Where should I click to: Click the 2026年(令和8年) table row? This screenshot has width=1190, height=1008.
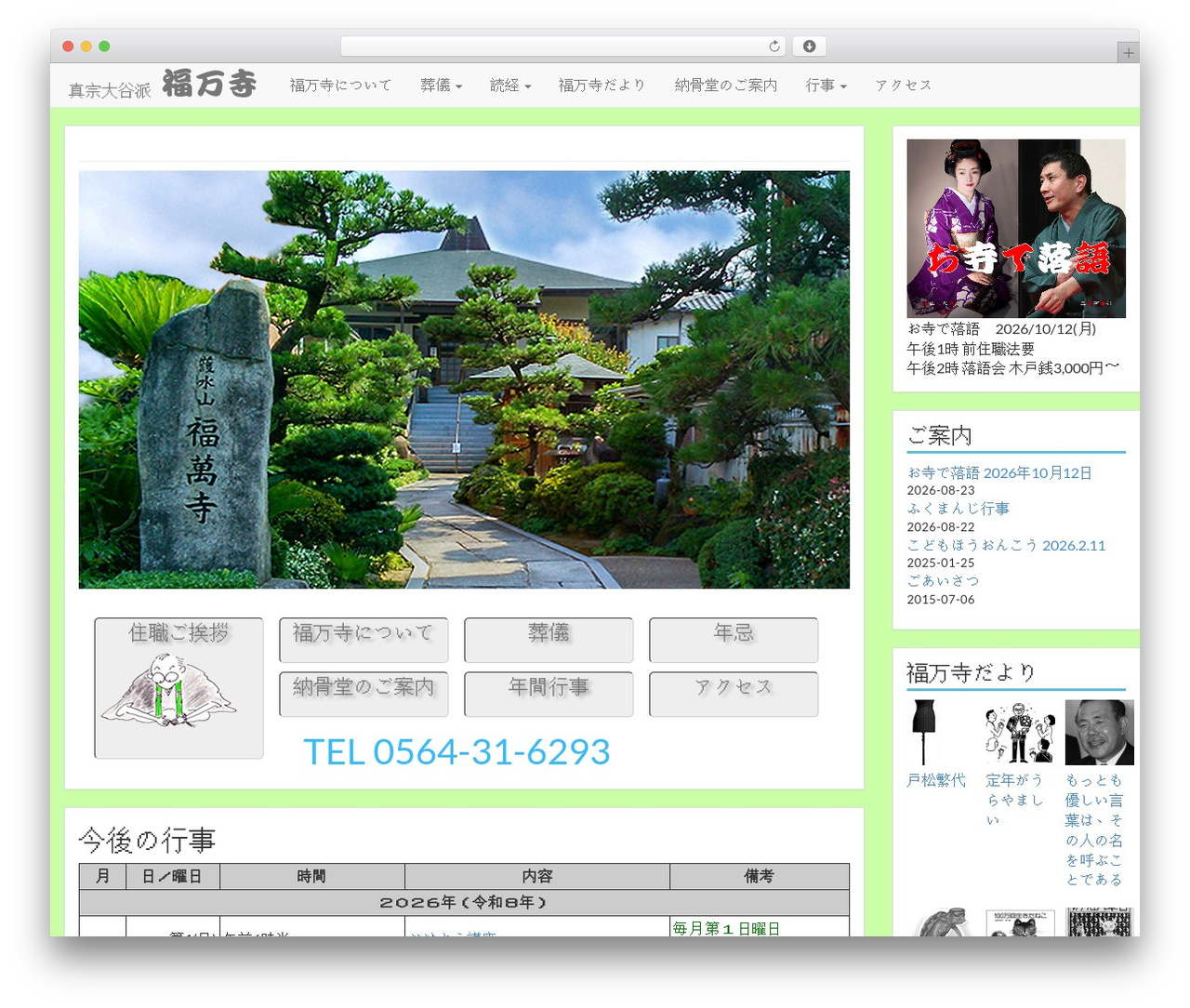(x=464, y=903)
